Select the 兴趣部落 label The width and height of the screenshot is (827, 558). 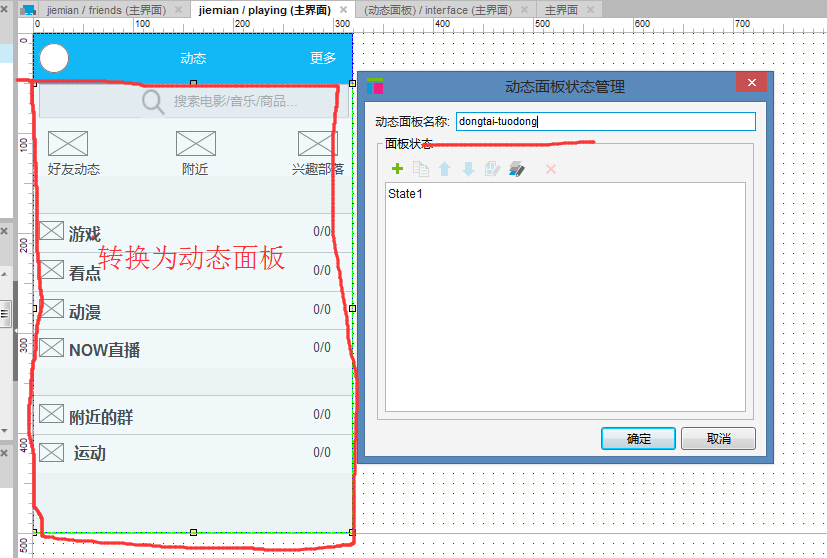click(x=318, y=169)
